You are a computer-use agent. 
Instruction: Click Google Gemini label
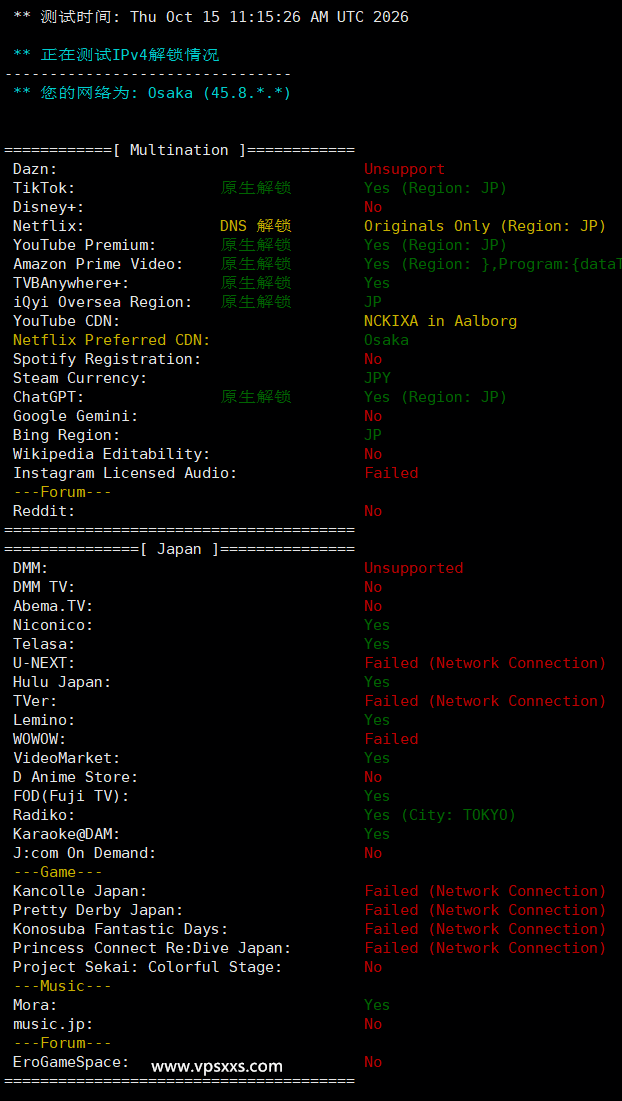point(75,416)
